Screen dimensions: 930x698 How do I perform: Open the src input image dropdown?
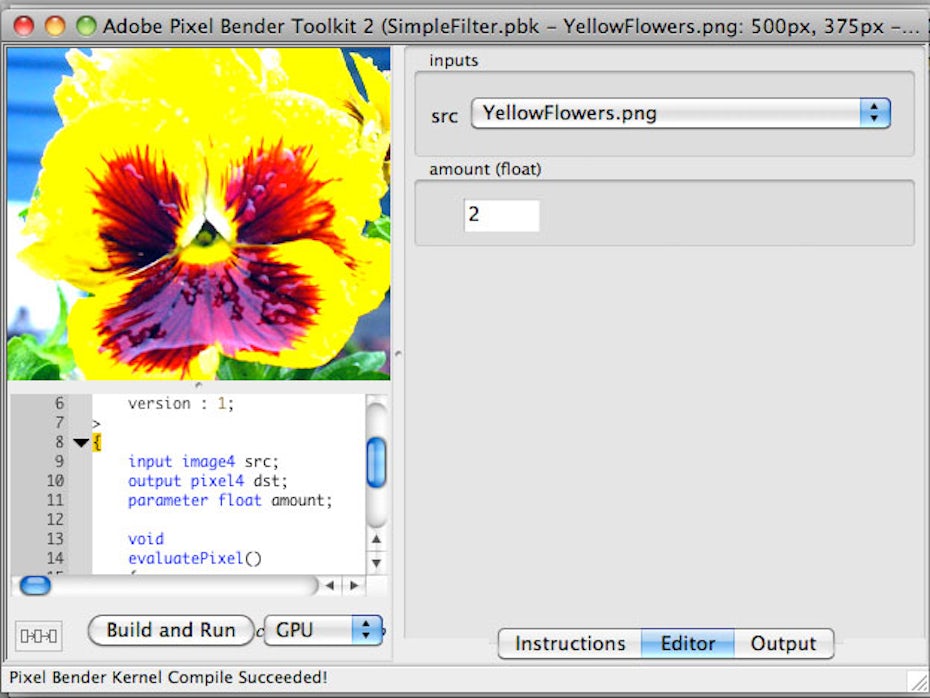point(680,113)
